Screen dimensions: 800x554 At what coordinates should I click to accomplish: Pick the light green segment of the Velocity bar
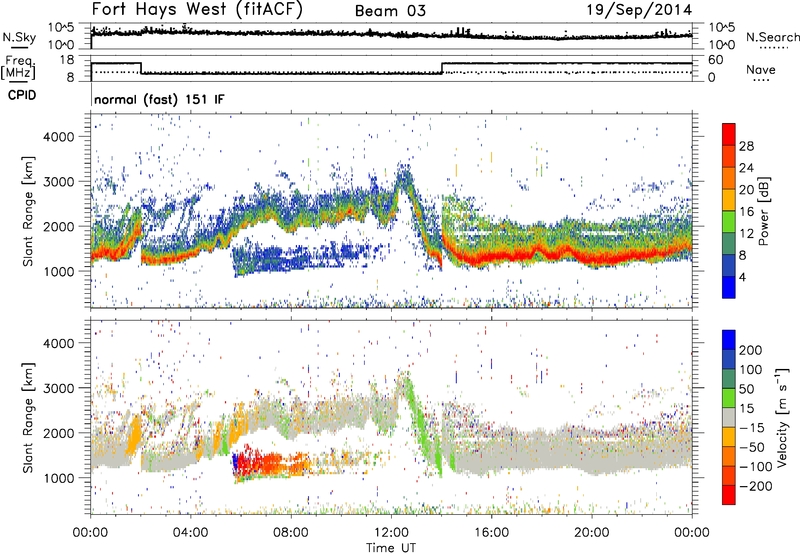click(x=729, y=398)
